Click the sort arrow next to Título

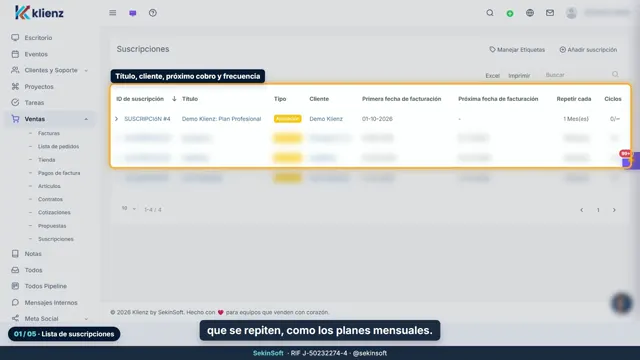(174, 99)
